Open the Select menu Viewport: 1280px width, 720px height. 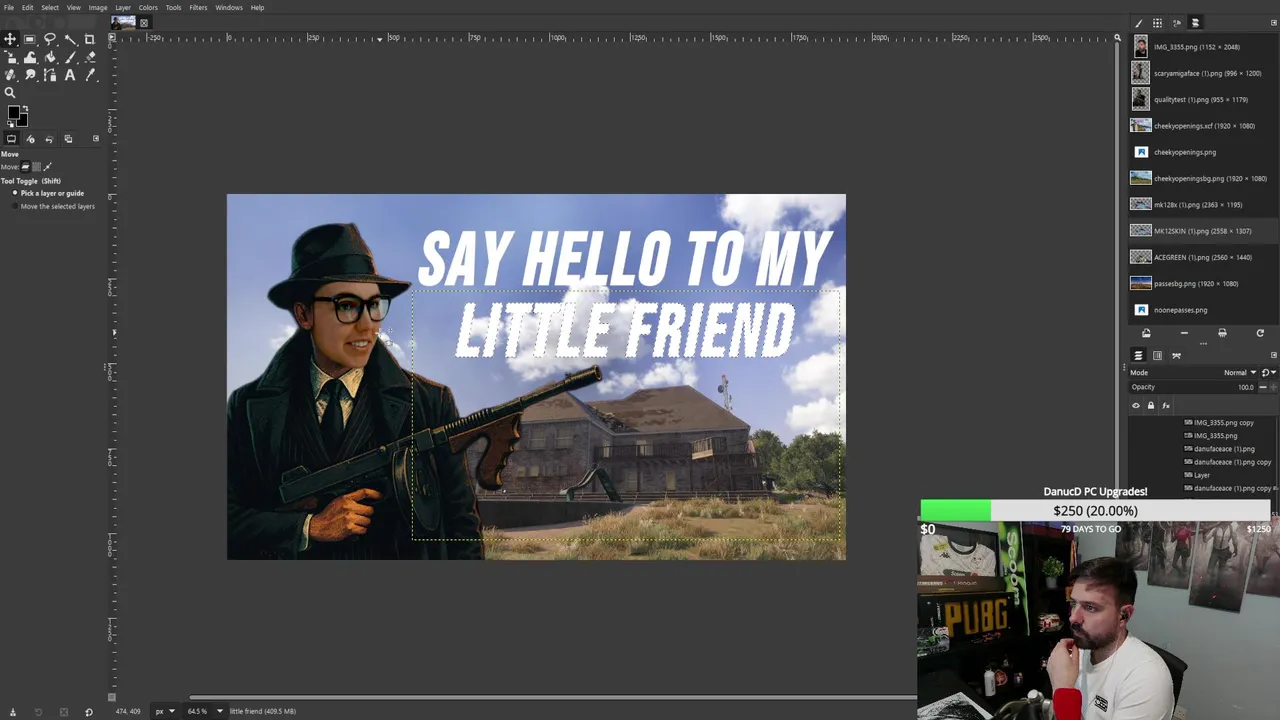coord(50,7)
